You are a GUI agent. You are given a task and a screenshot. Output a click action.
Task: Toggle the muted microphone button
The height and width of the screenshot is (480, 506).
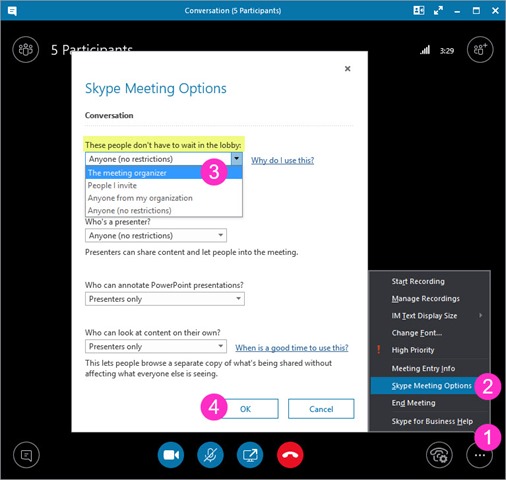tap(210, 455)
